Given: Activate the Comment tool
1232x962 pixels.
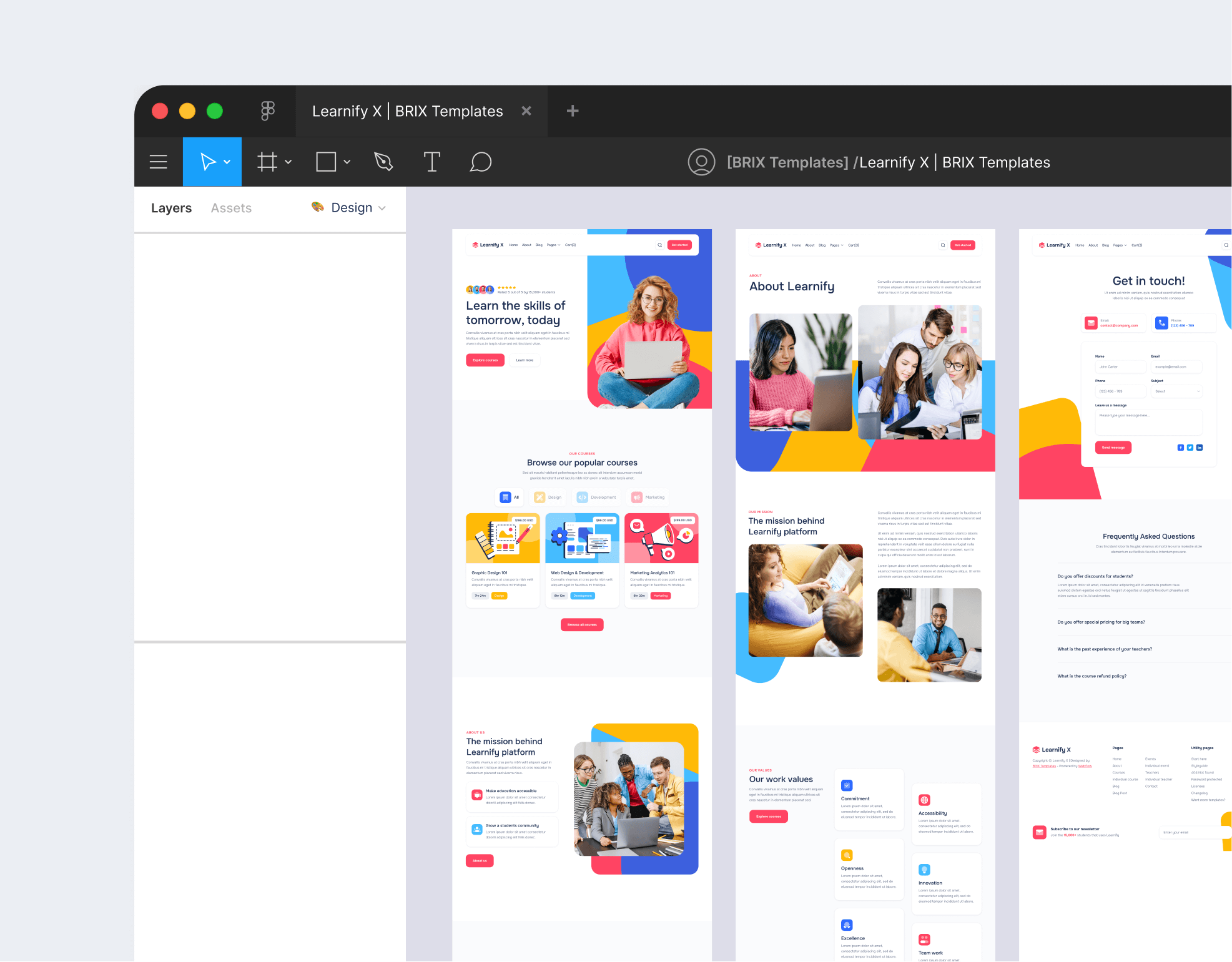Looking at the screenshot, I should click(x=480, y=162).
